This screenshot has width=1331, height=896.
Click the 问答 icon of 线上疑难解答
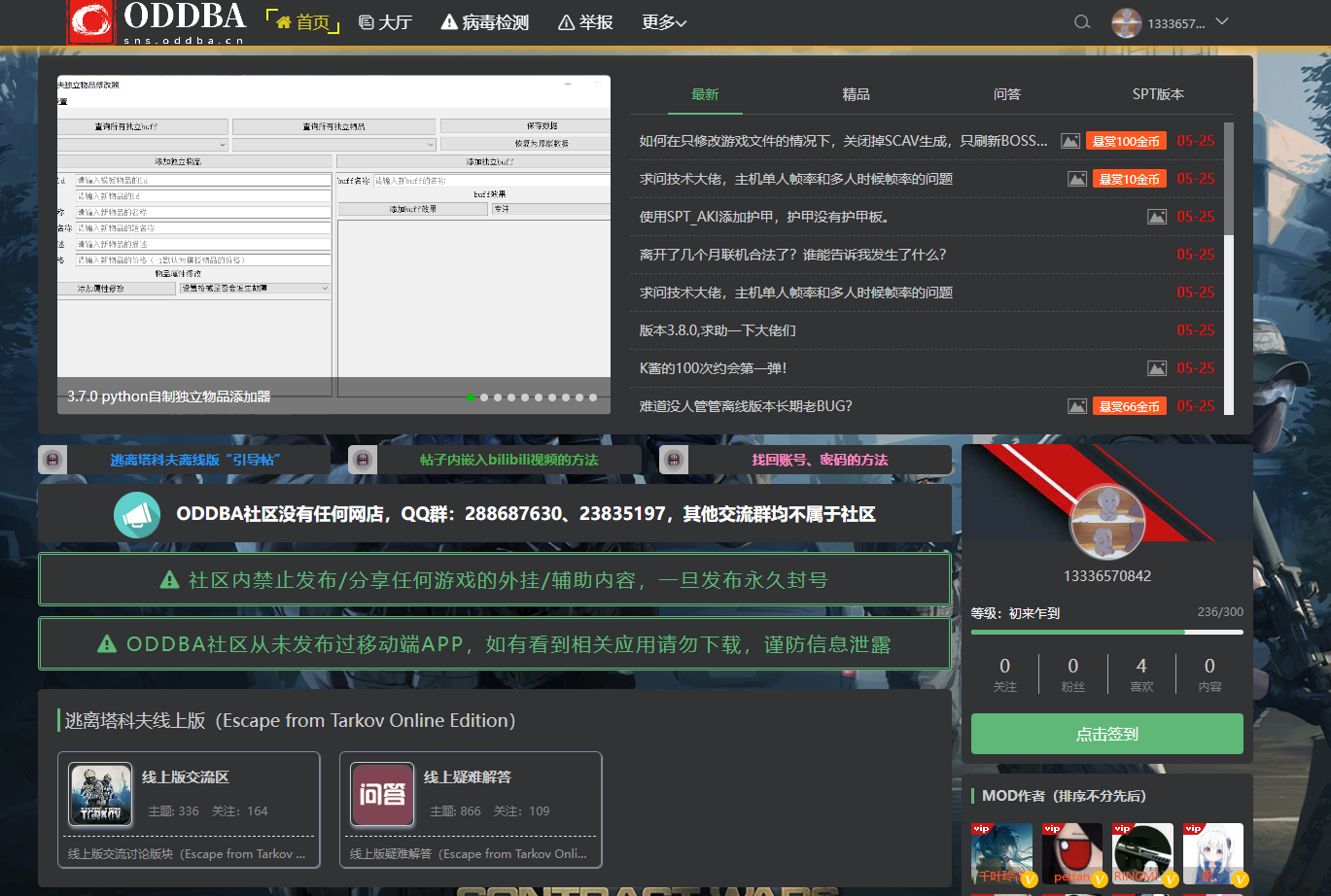tap(382, 795)
